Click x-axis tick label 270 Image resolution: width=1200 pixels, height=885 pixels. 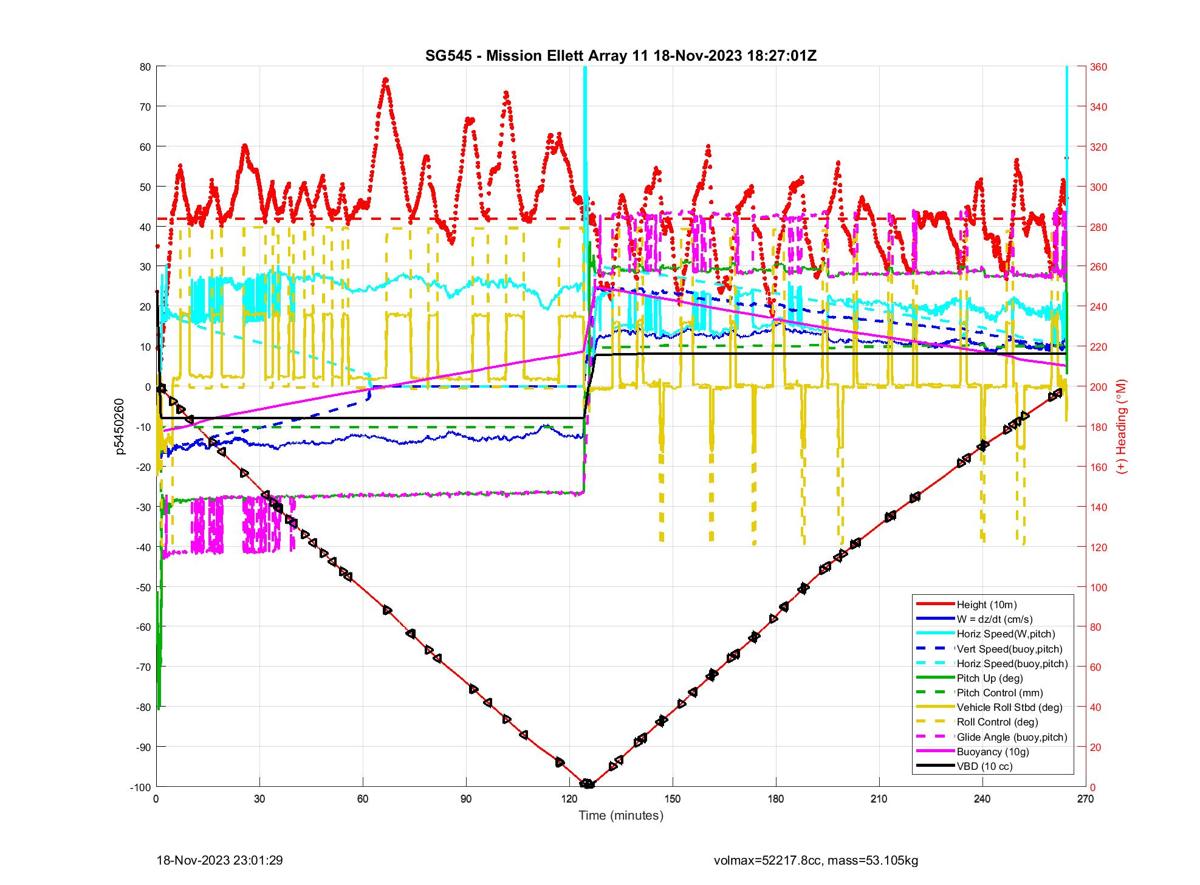1085,799
